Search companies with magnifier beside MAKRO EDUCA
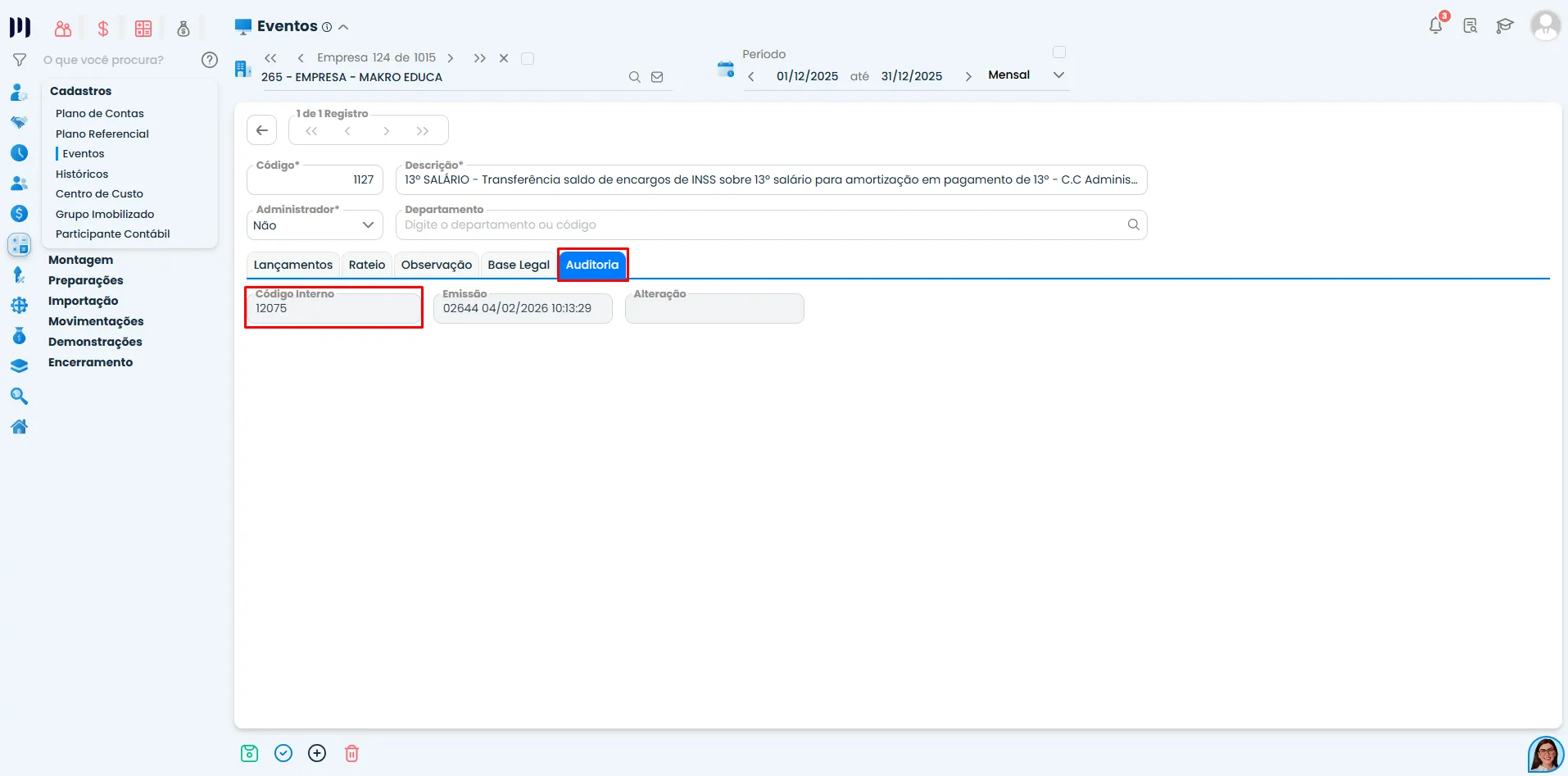Viewport: 1568px width, 776px height. coord(635,77)
